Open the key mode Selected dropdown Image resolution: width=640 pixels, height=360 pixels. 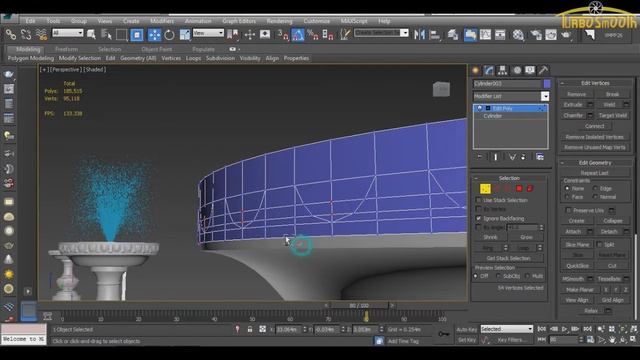(x=507, y=329)
